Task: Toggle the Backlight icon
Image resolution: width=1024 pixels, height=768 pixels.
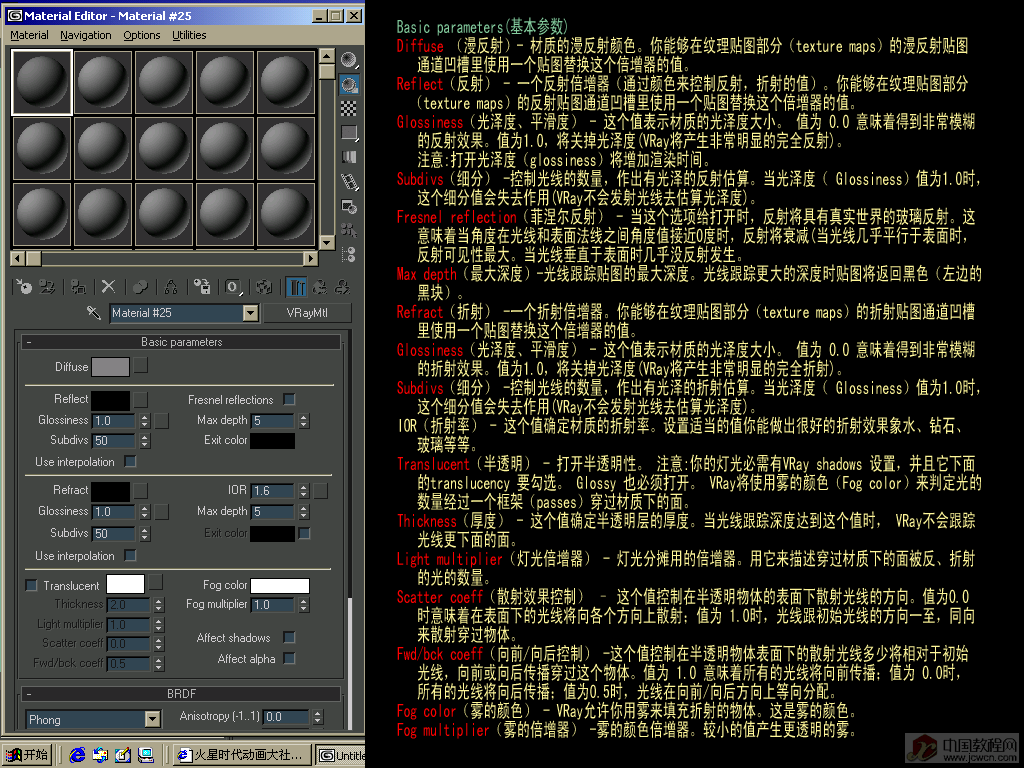Action: coord(349,85)
